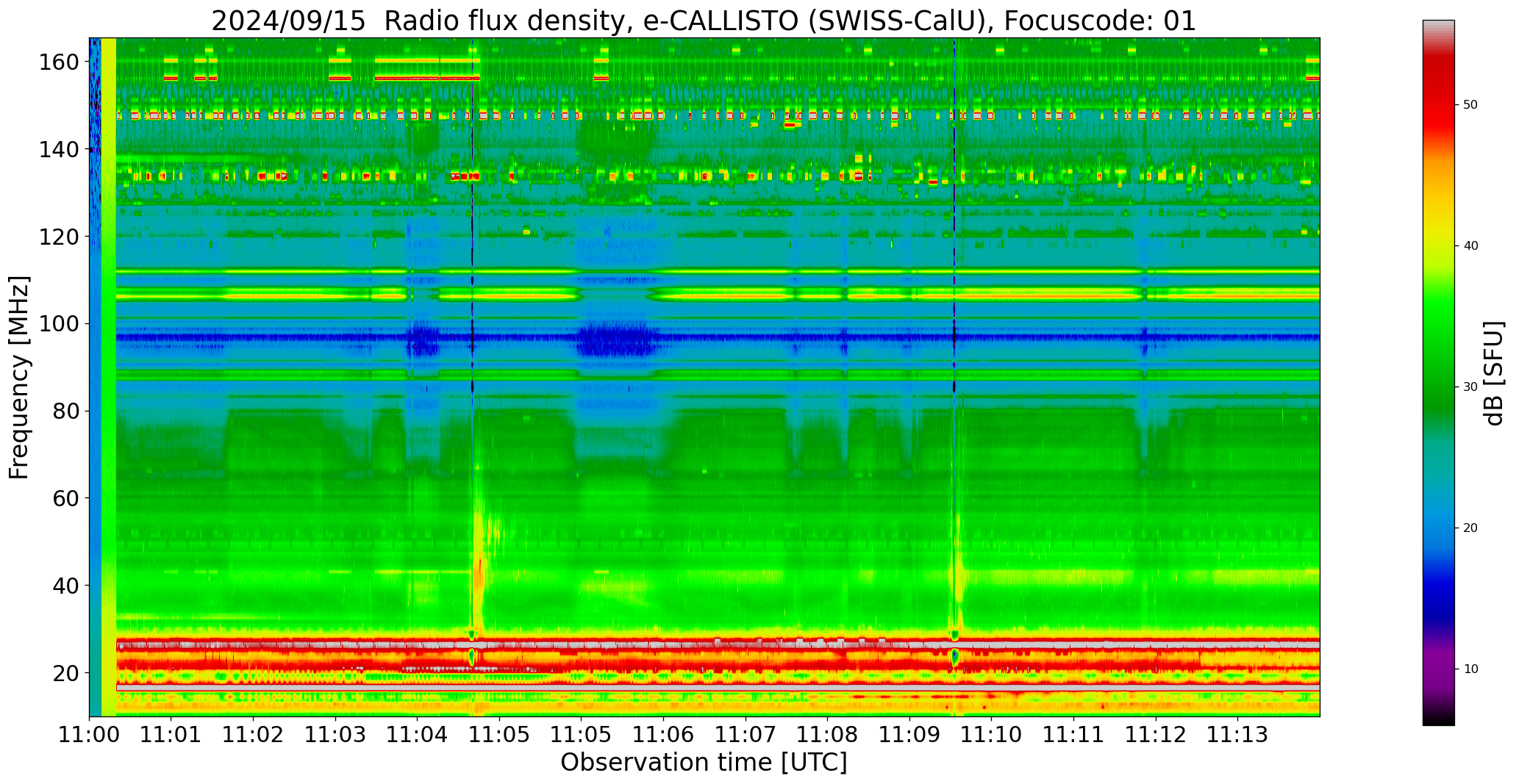Click the 140 MHz y-axis tick label
1516x784 pixels.
pyautogui.click(x=60, y=150)
